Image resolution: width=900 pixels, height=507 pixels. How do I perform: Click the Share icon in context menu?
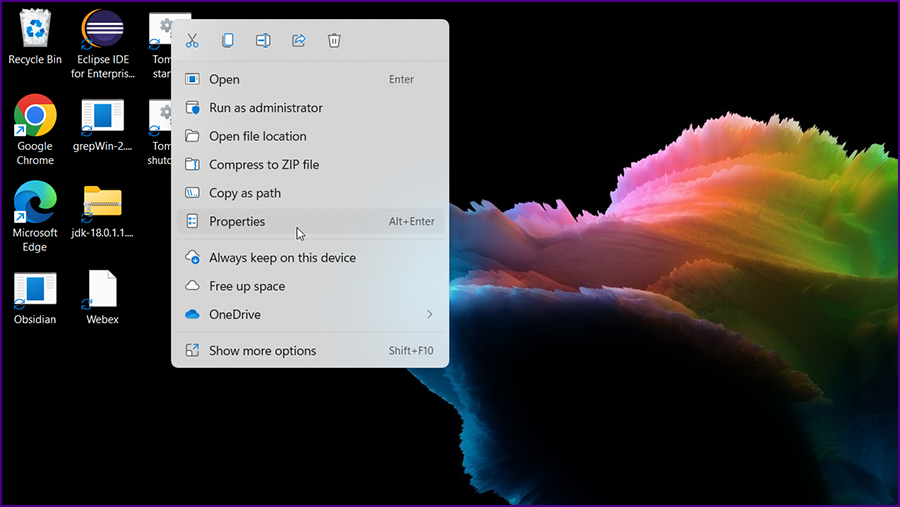[x=298, y=41]
